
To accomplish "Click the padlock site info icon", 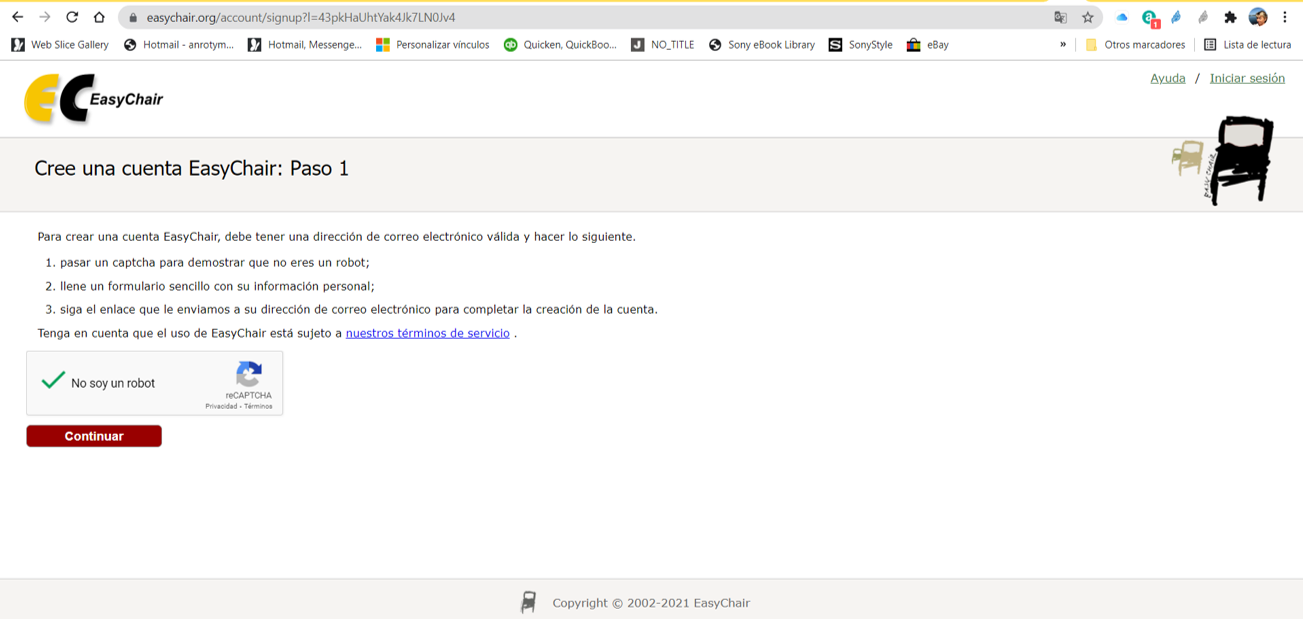I will (133, 18).
